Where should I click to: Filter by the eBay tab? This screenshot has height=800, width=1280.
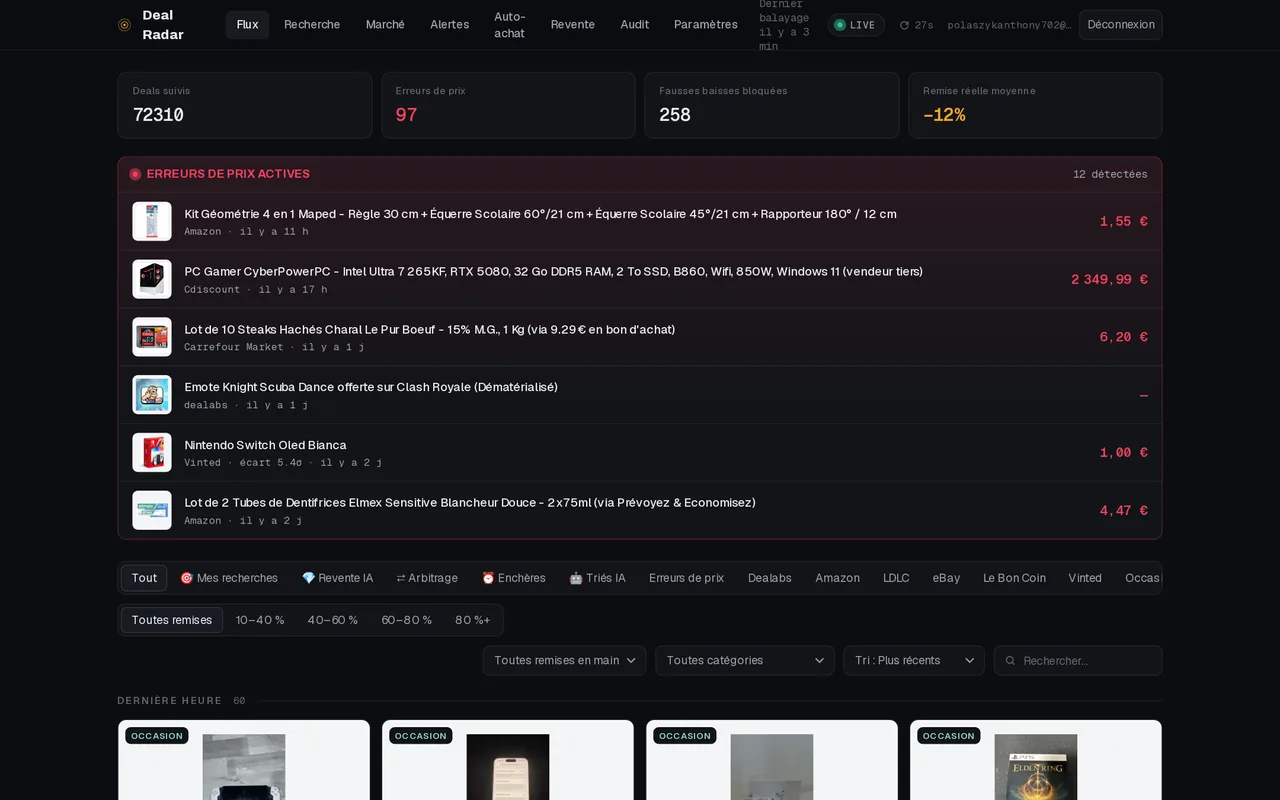(946, 578)
